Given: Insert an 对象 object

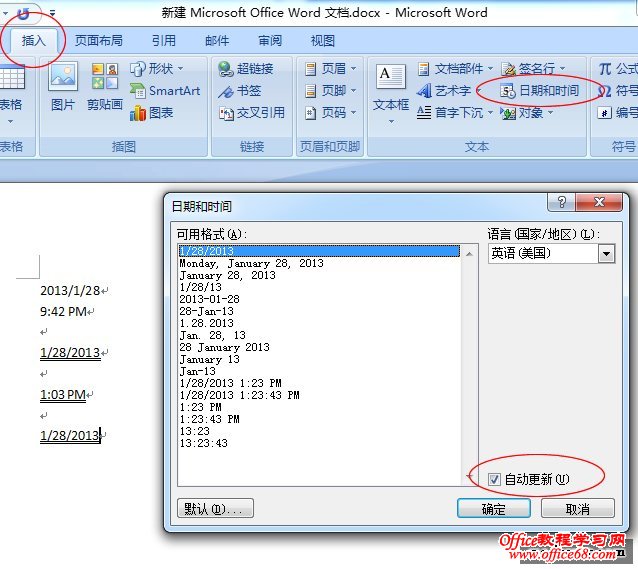Looking at the screenshot, I should pos(527,112).
